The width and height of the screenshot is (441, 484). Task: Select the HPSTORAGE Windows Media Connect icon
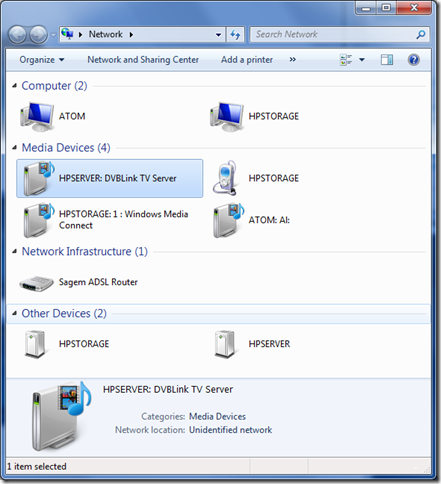(x=38, y=220)
